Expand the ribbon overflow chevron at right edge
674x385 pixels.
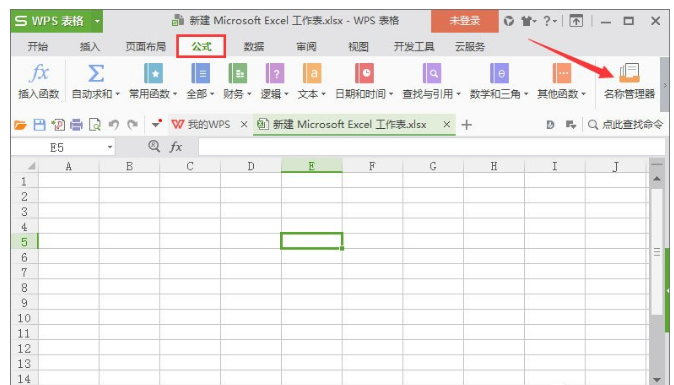(x=665, y=85)
